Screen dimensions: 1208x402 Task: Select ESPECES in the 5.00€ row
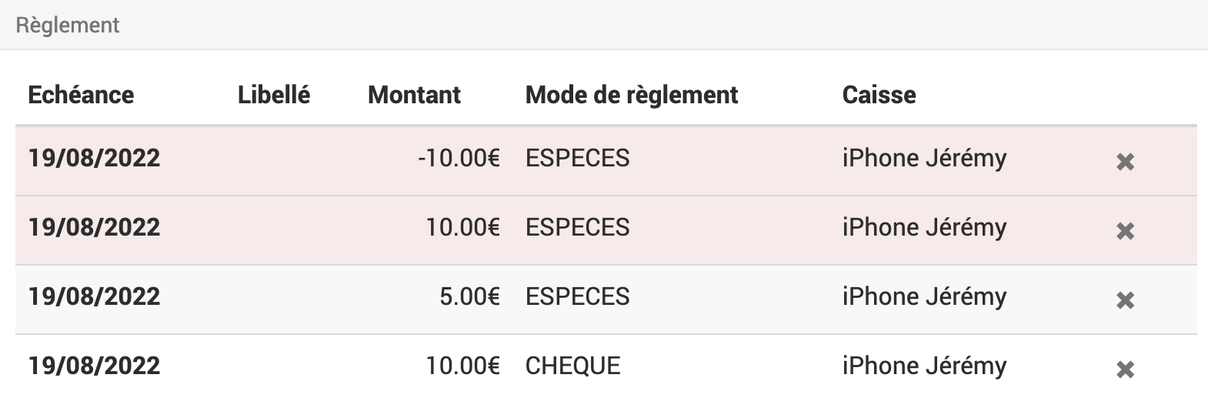click(577, 297)
